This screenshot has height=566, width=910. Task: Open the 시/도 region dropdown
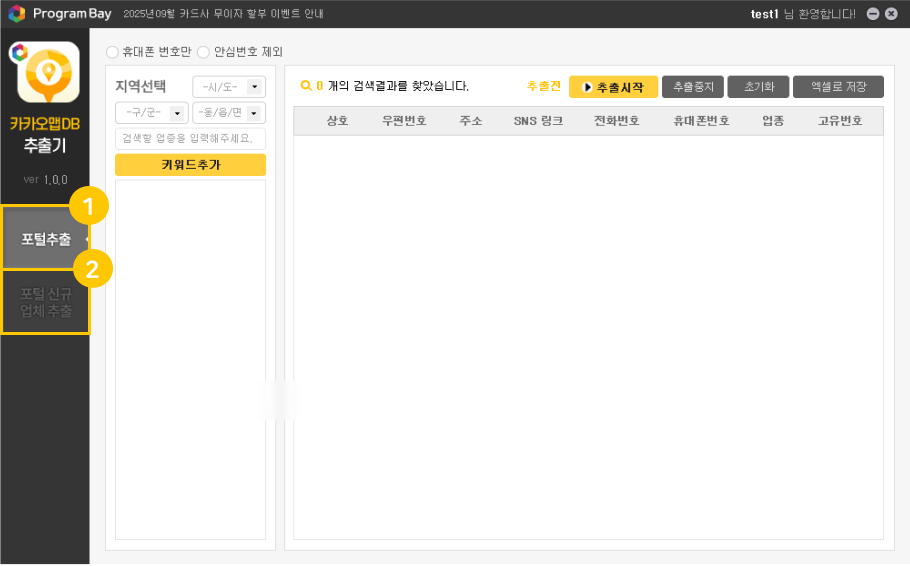(229, 87)
